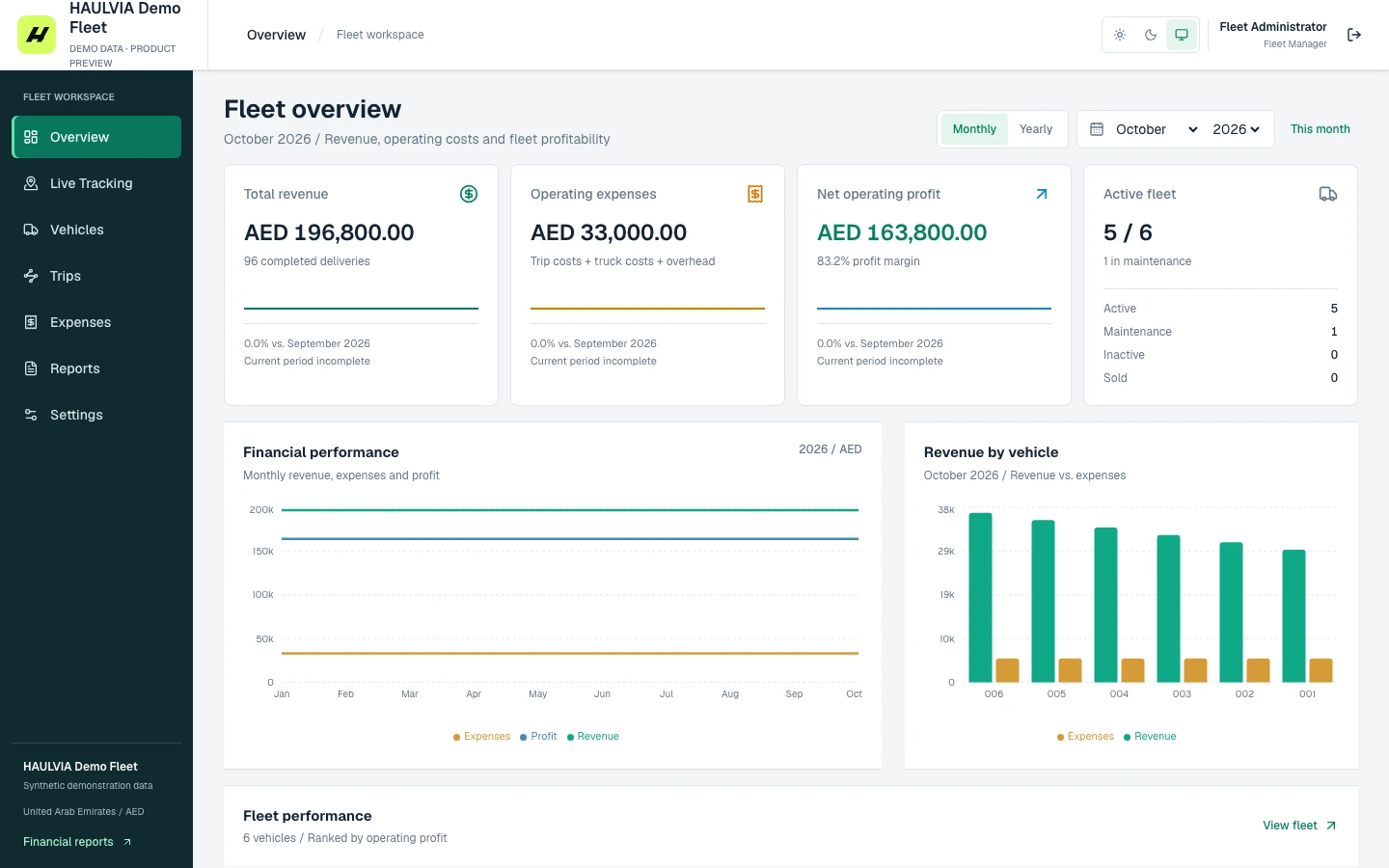Click the Operating expenses receipt icon
The height and width of the screenshot is (868, 1389).
755,194
